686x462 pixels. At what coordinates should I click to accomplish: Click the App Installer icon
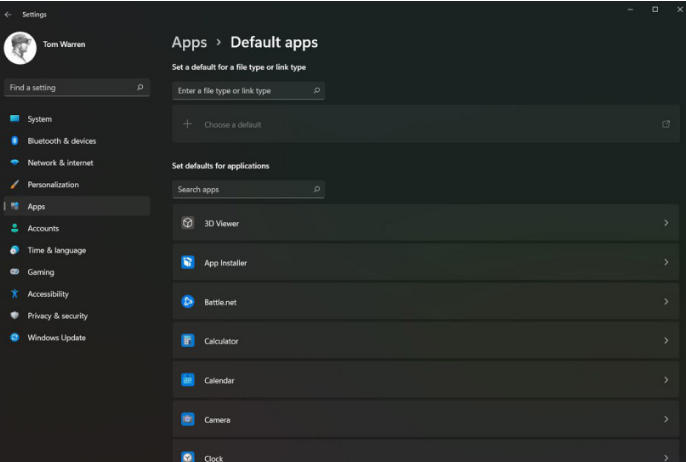click(187, 263)
